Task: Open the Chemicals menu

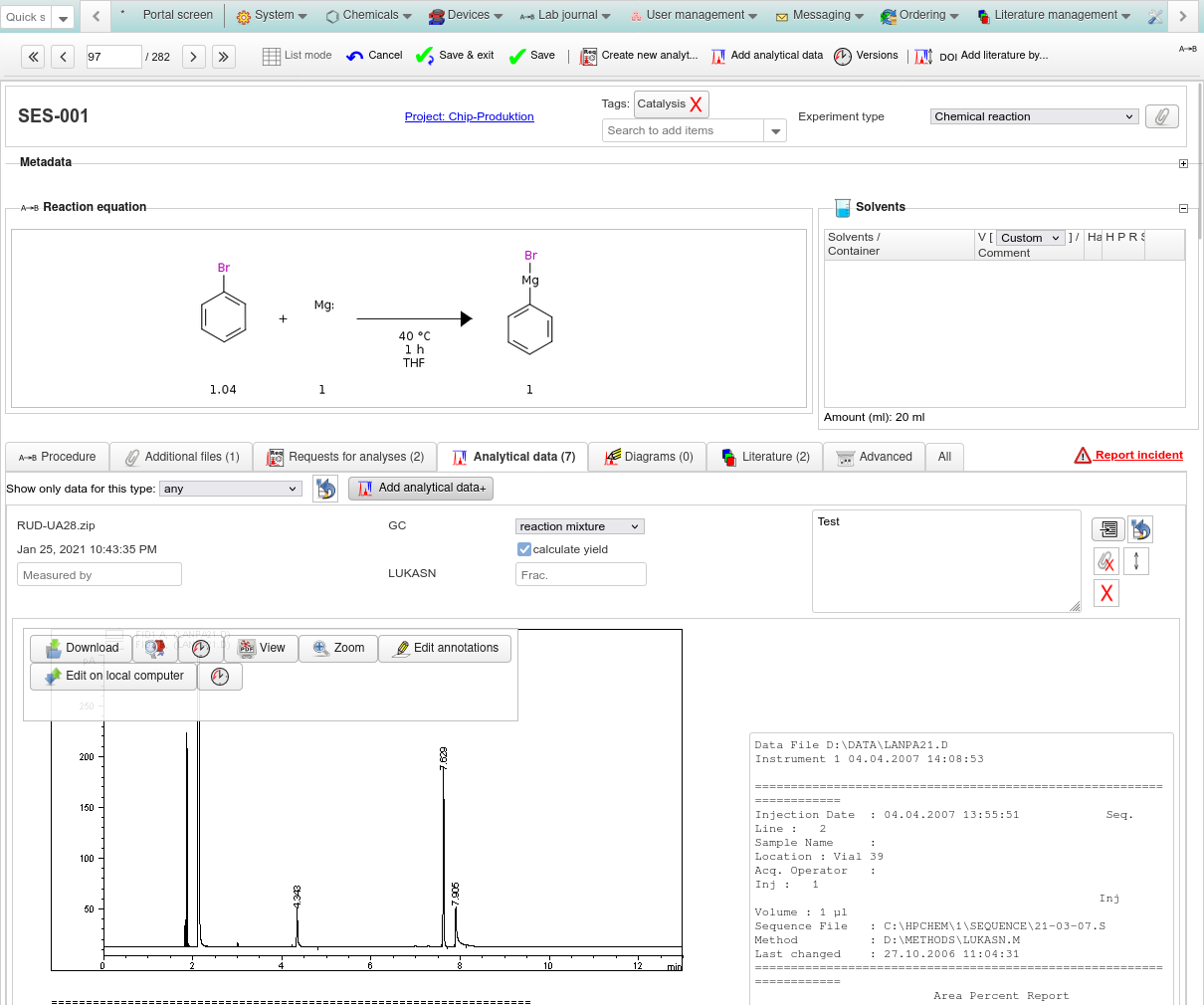Action: point(369,15)
